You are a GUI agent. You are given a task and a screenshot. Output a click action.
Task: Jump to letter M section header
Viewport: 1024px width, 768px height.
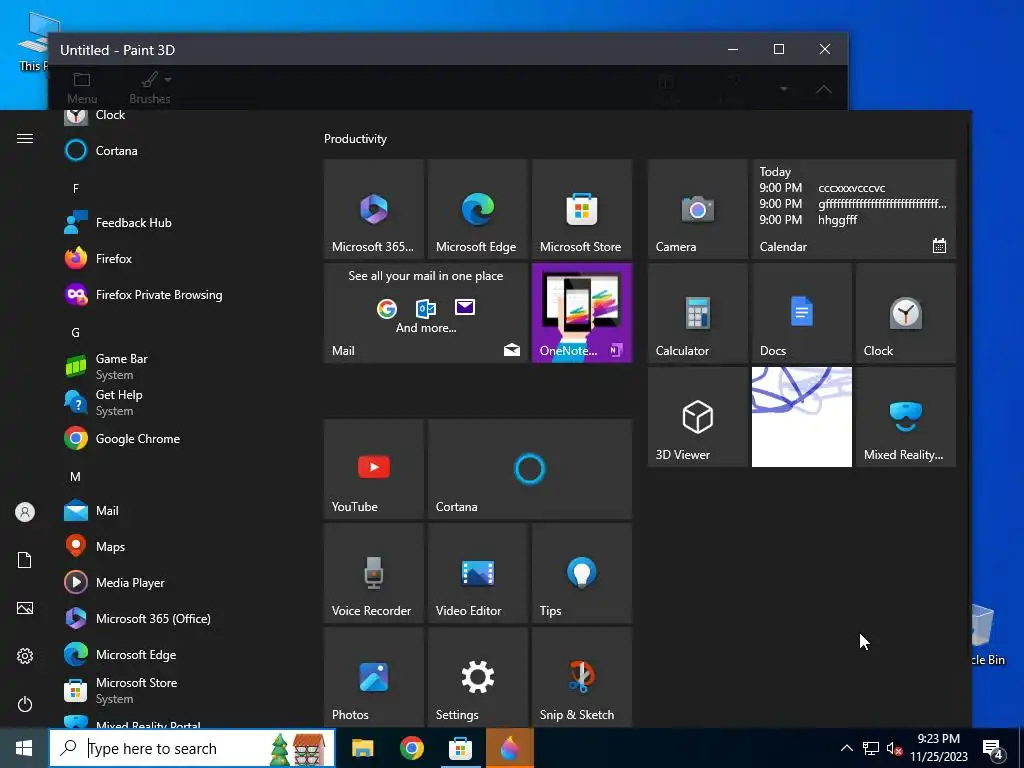pyautogui.click(x=76, y=477)
